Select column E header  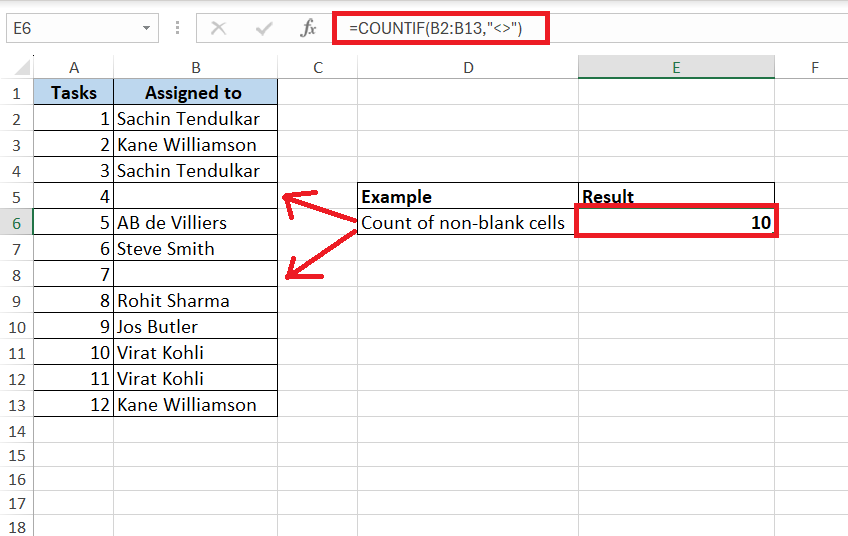(x=676, y=68)
